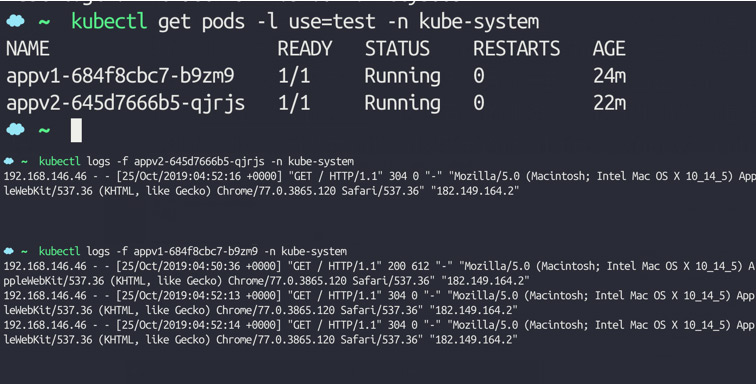The width and height of the screenshot is (756, 384).
Task: Click the RESTARTS column header
Action: [516, 49]
